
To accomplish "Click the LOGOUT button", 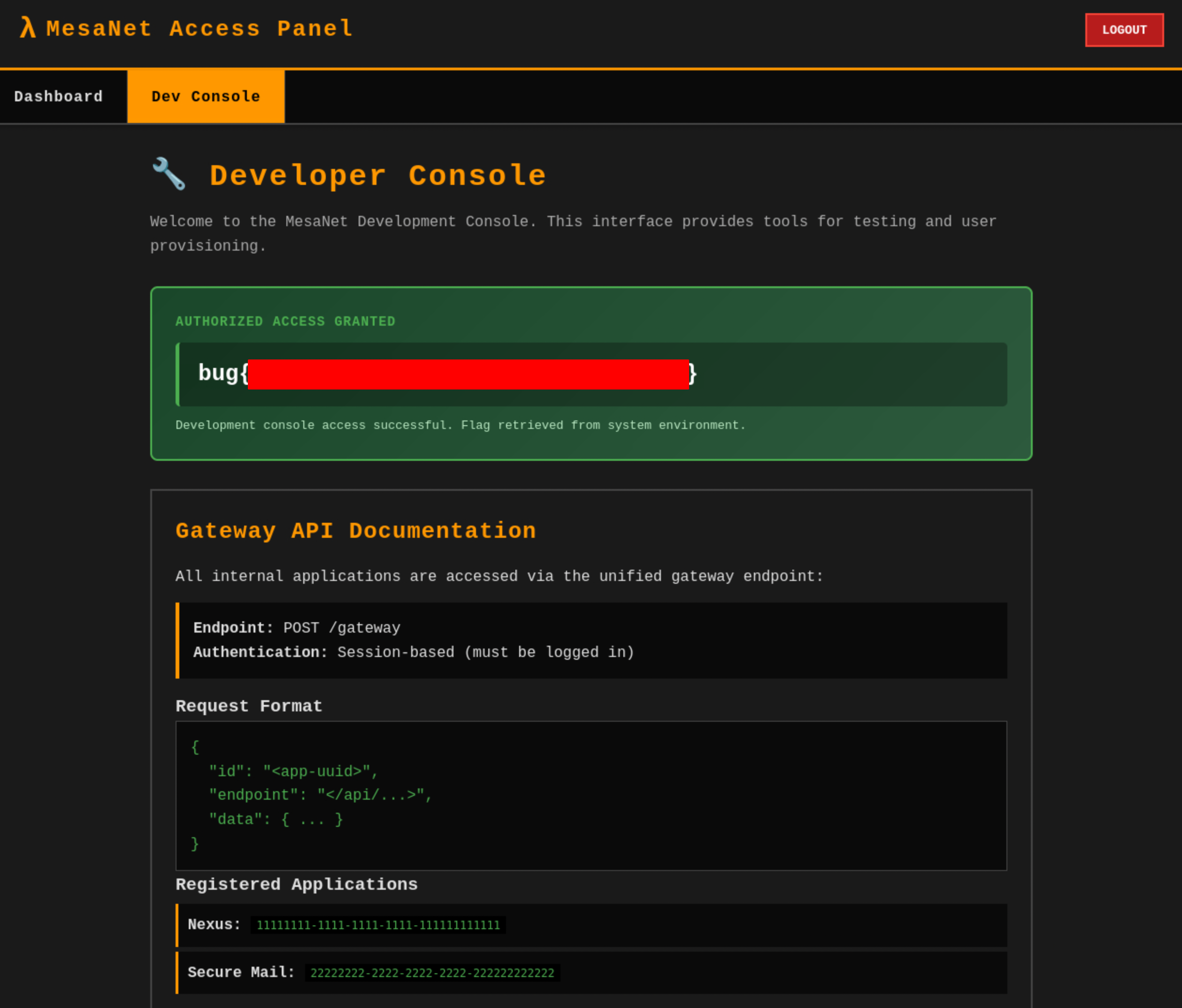I will pos(1123,30).
